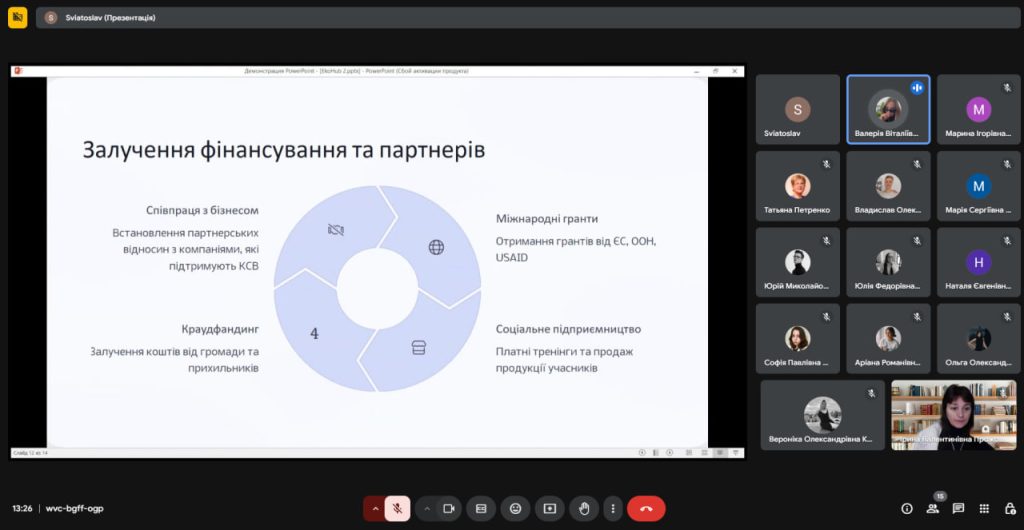Open the chat with everyone panel
This screenshot has width=1024, height=530.
point(958,508)
